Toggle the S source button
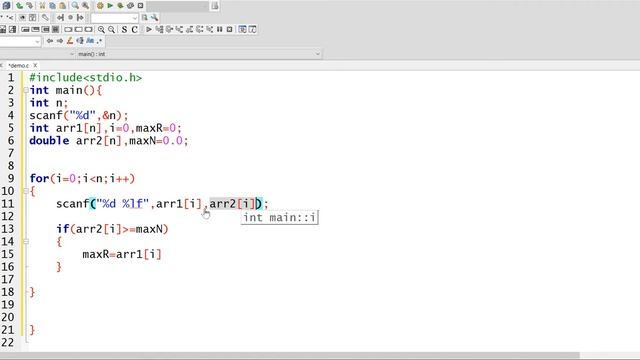 124,29
